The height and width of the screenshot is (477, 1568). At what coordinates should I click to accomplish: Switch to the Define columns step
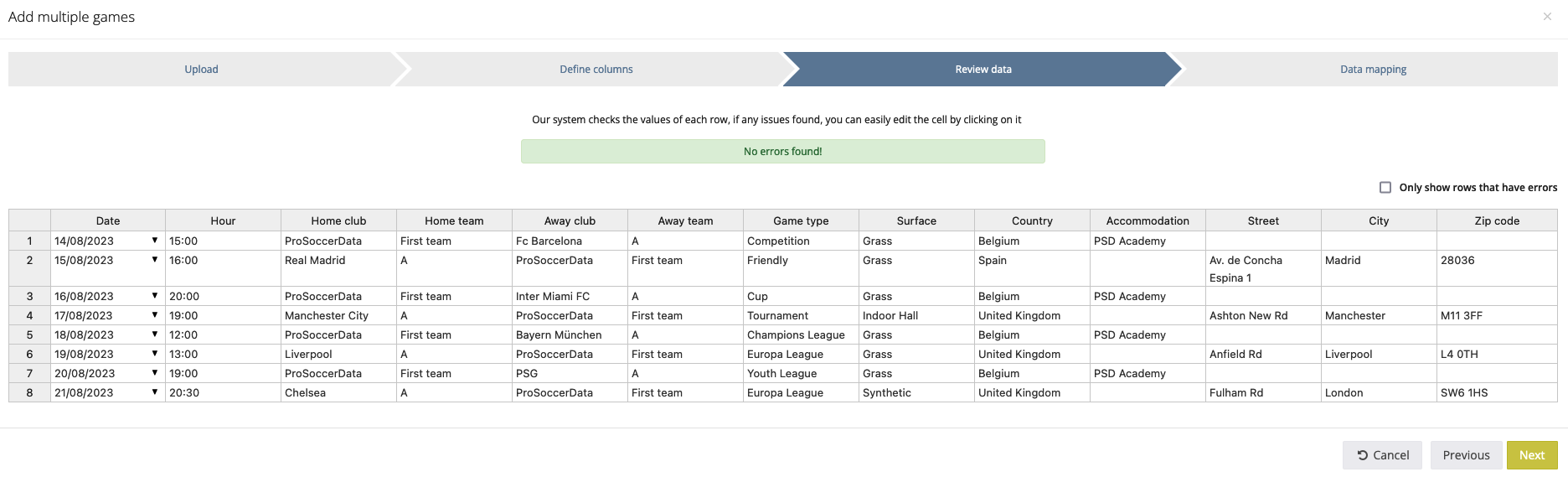coord(596,70)
